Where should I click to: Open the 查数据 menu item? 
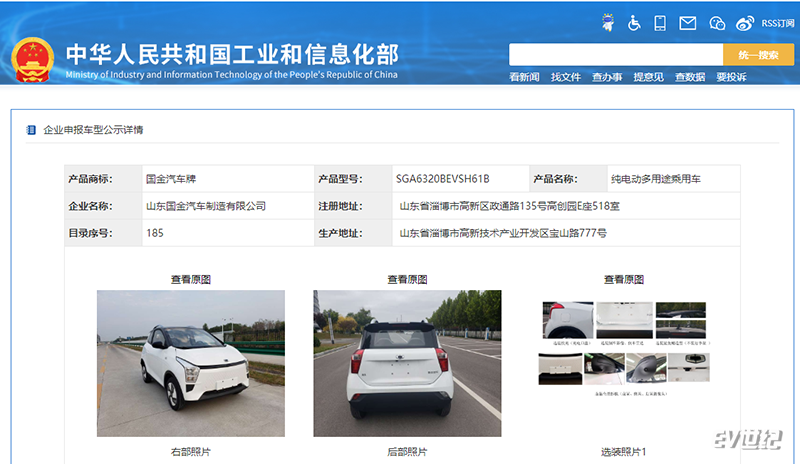pyautogui.click(x=690, y=77)
